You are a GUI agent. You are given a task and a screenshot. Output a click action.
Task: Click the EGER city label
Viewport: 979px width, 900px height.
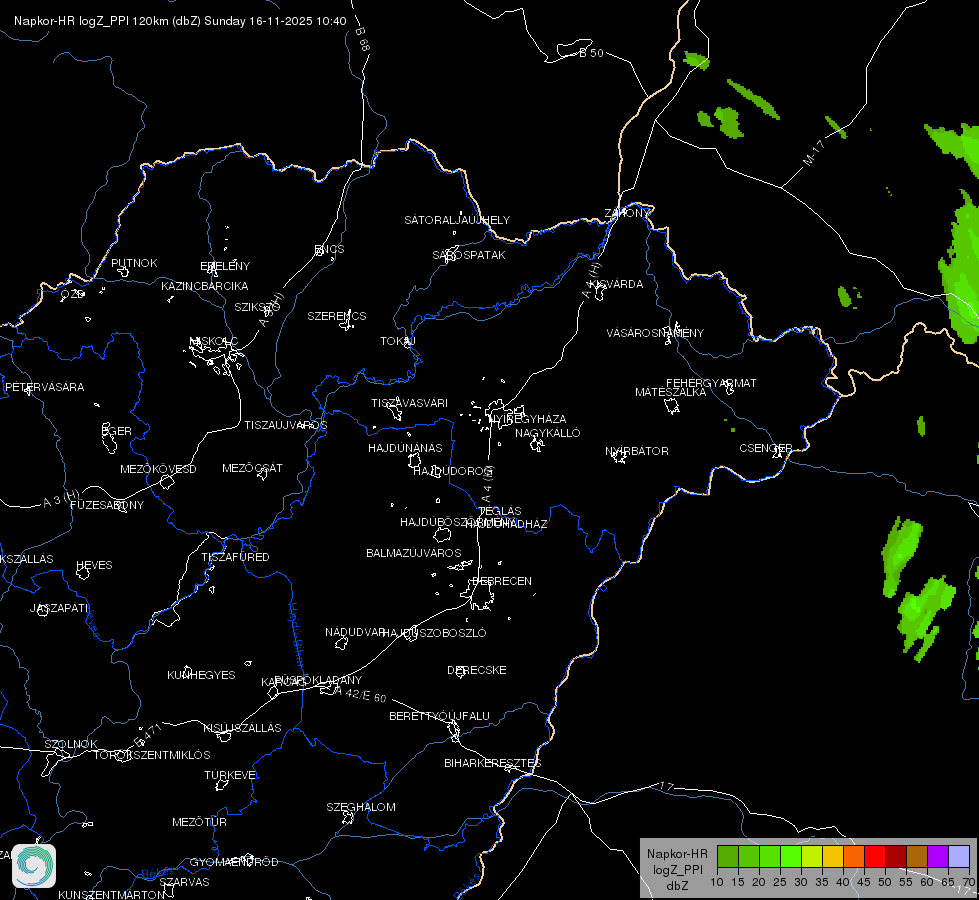tap(117, 431)
